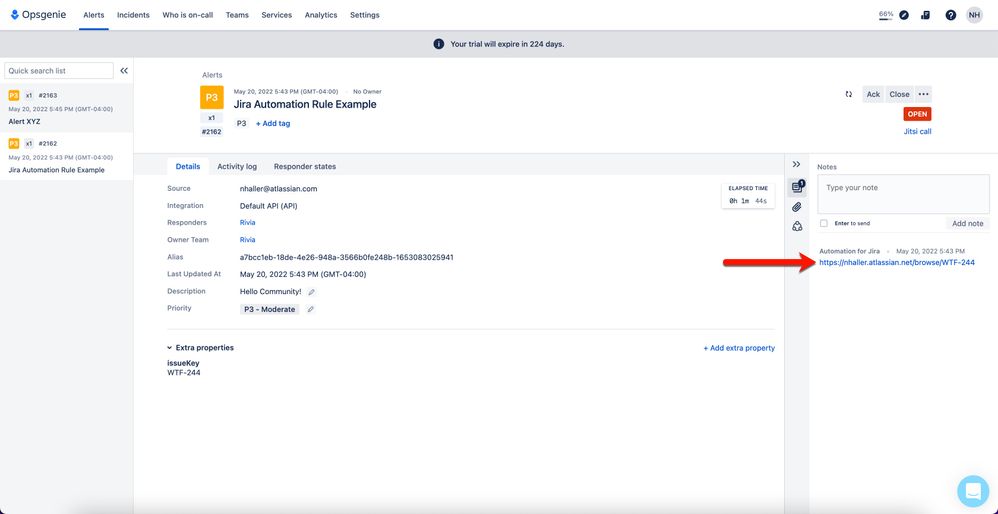Screen dimensions: 998x514
Task: Open the Settings menu
Action: pos(365,15)
